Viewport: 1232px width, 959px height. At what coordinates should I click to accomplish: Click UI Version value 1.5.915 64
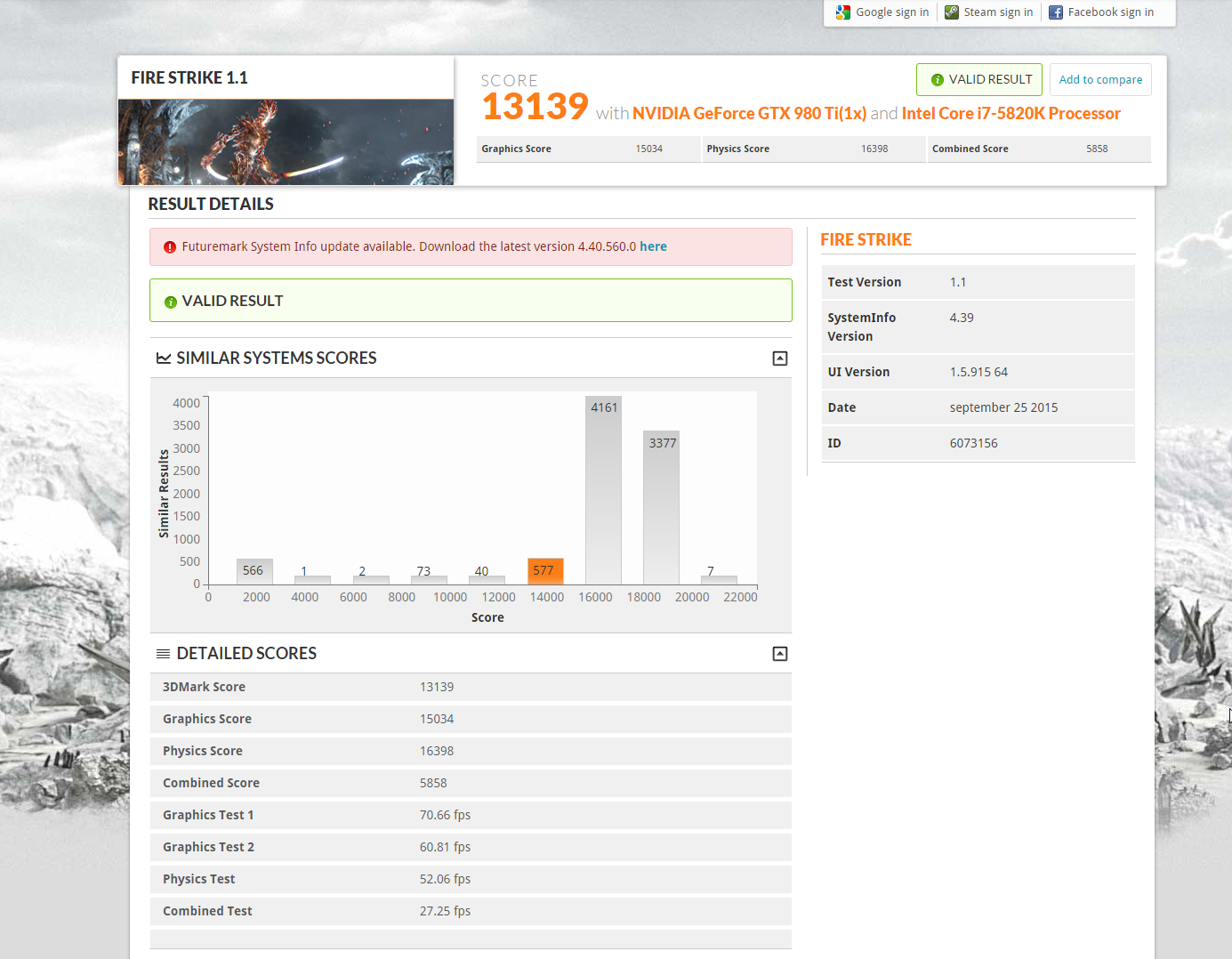click(x=978, y=372)
